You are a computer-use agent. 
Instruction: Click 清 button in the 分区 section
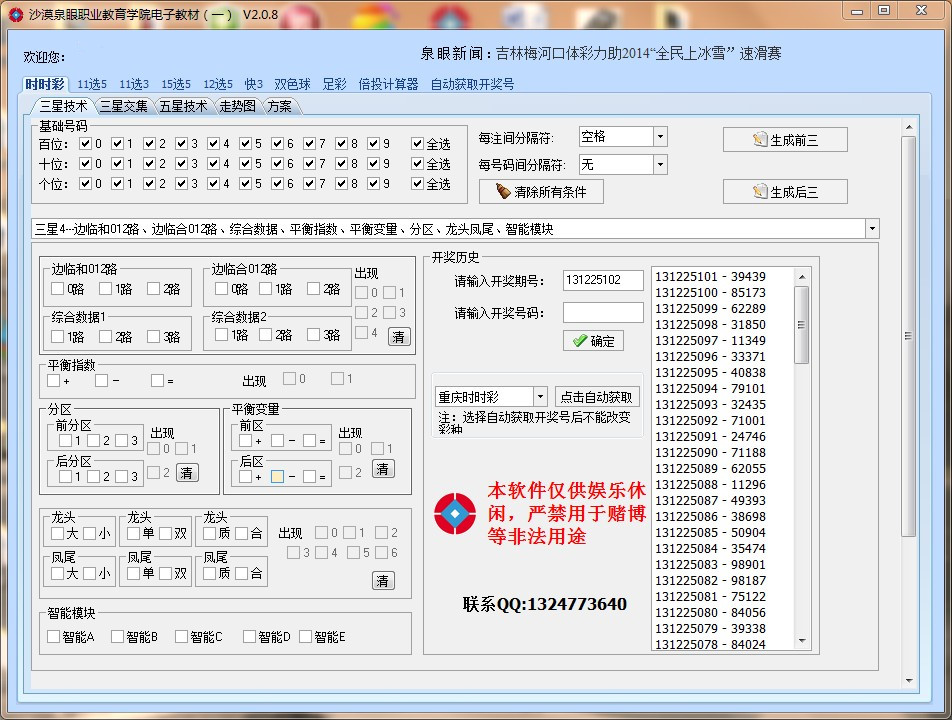point(187,473)
